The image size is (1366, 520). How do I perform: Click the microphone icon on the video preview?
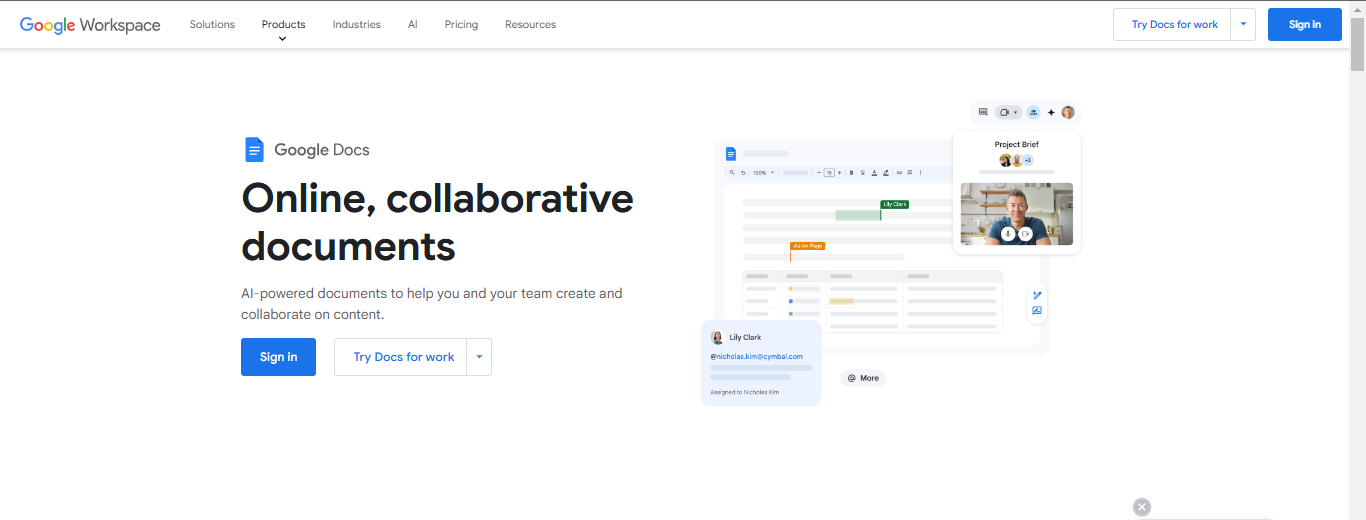pyautogui.click(x=1008, y=234)
